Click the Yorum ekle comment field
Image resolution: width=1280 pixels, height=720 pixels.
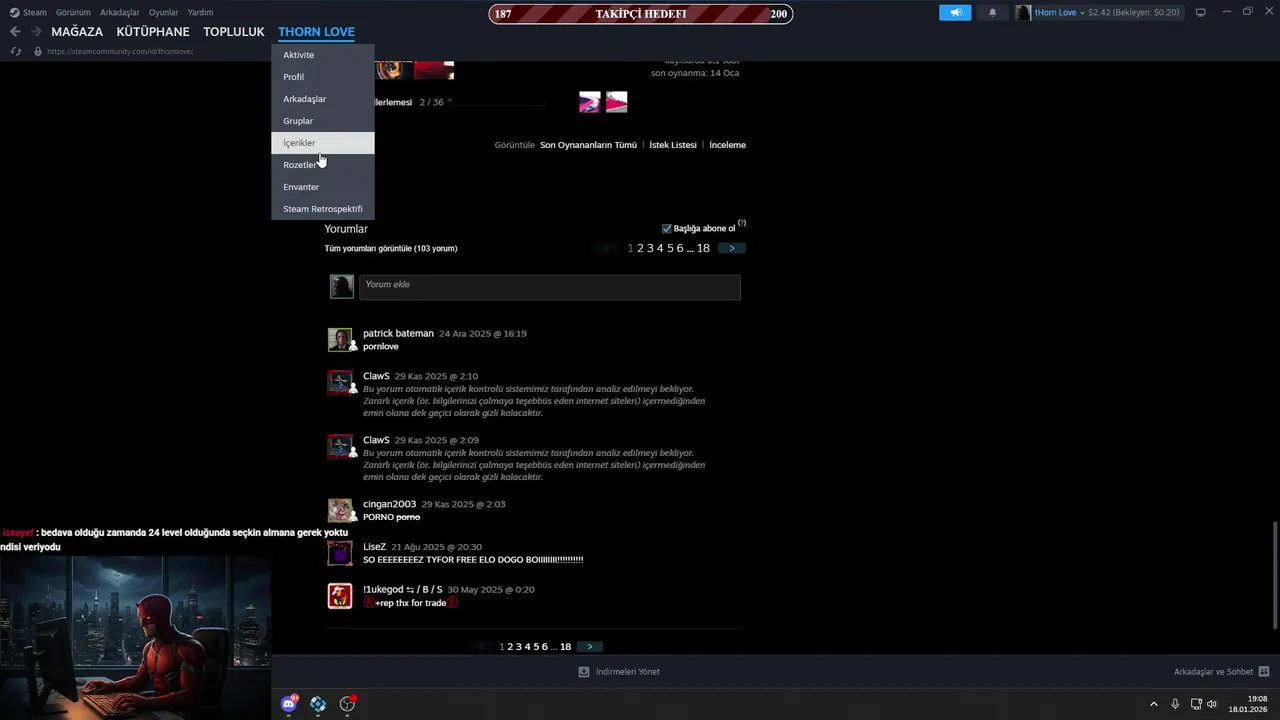(x=550, y=287)
